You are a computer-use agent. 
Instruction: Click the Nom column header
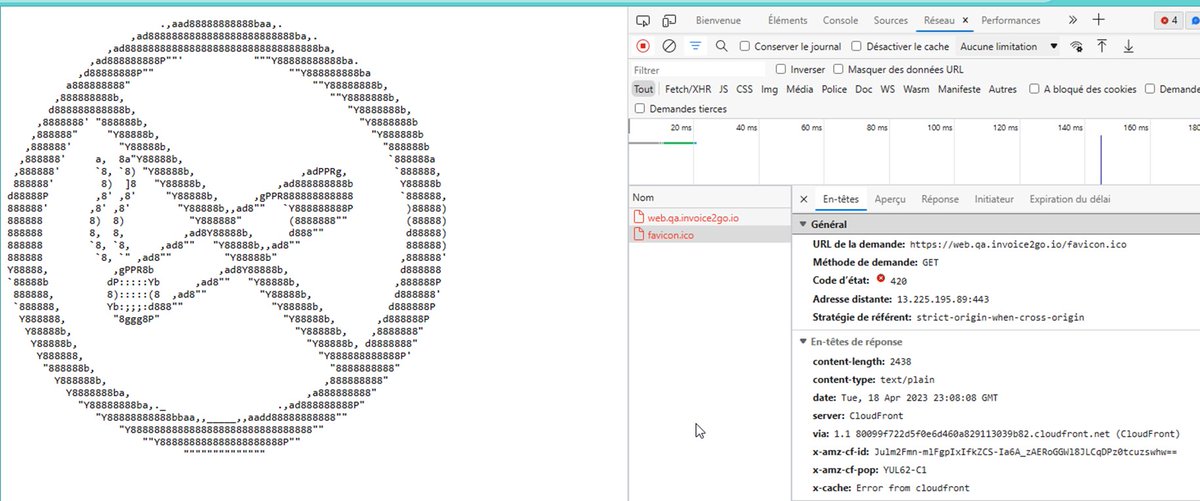click(x=710, y=198)
